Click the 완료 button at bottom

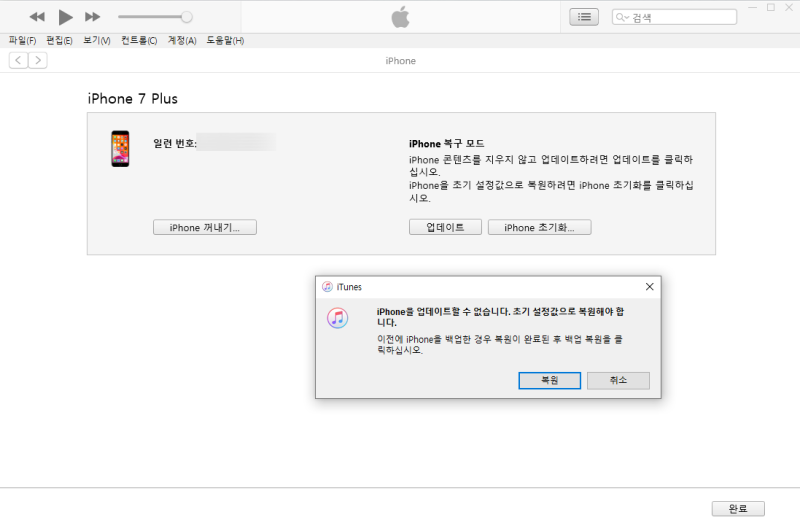pos(738,509)
